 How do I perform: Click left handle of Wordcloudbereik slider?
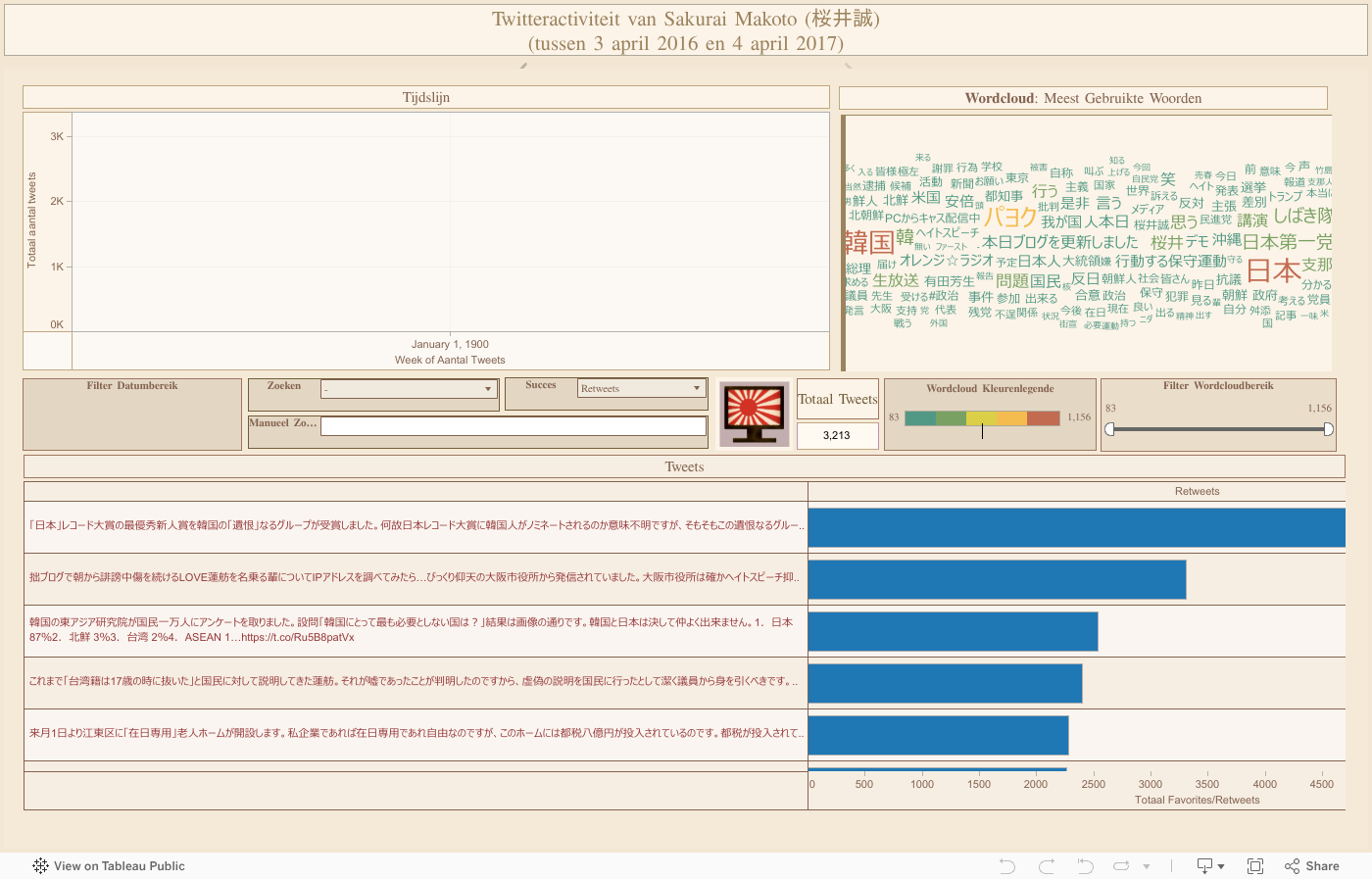[1110, 429]
